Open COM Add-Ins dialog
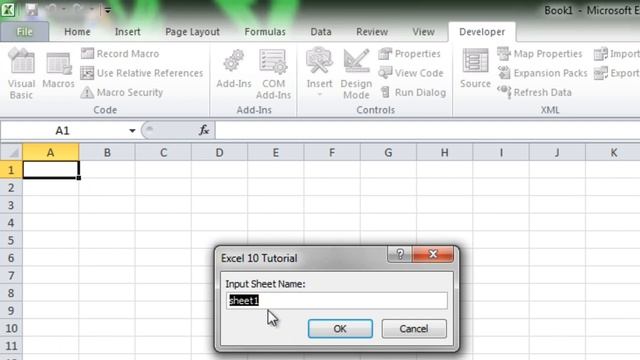 click(x=273, y=73)
